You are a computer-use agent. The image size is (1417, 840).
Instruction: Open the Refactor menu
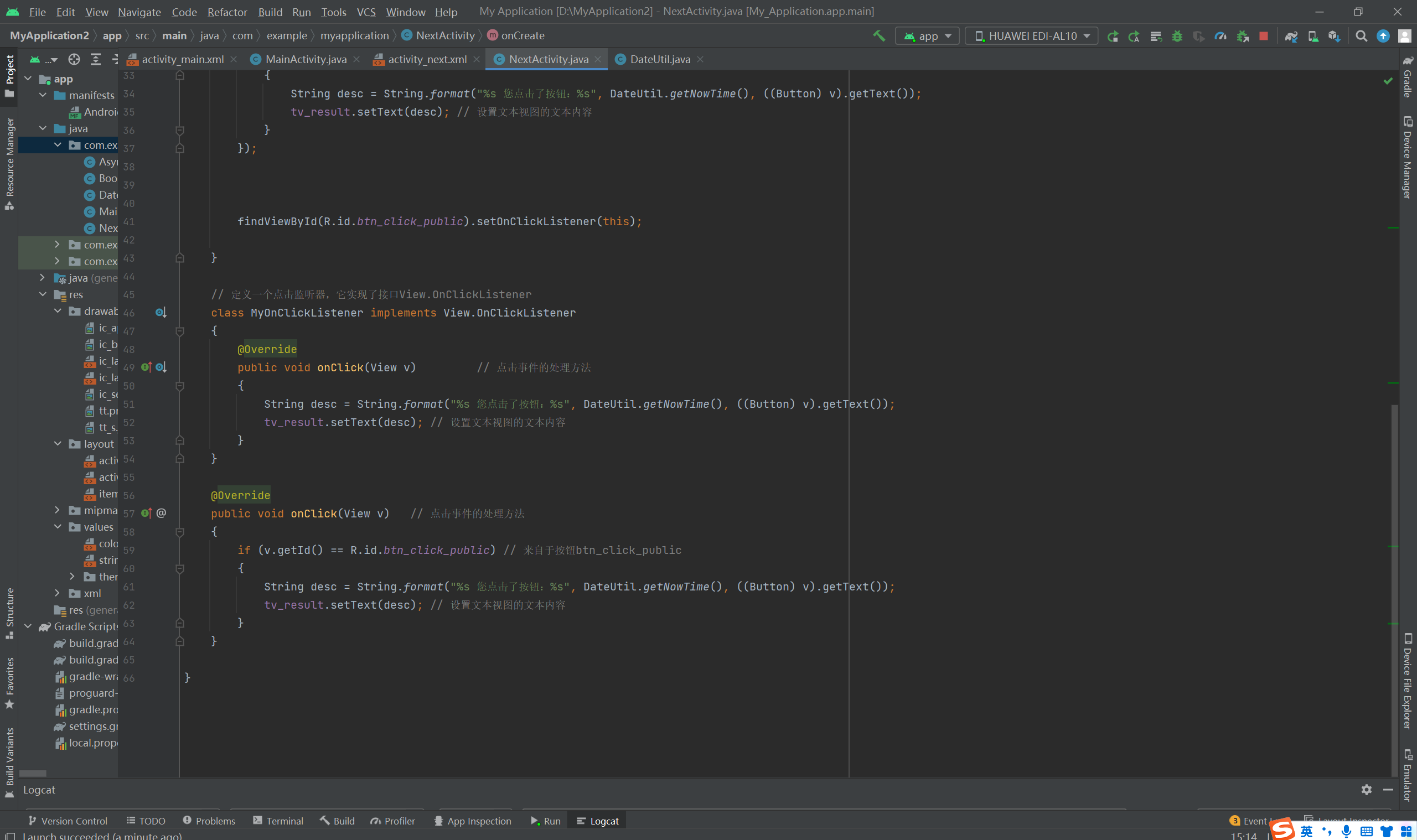[227, 12]
